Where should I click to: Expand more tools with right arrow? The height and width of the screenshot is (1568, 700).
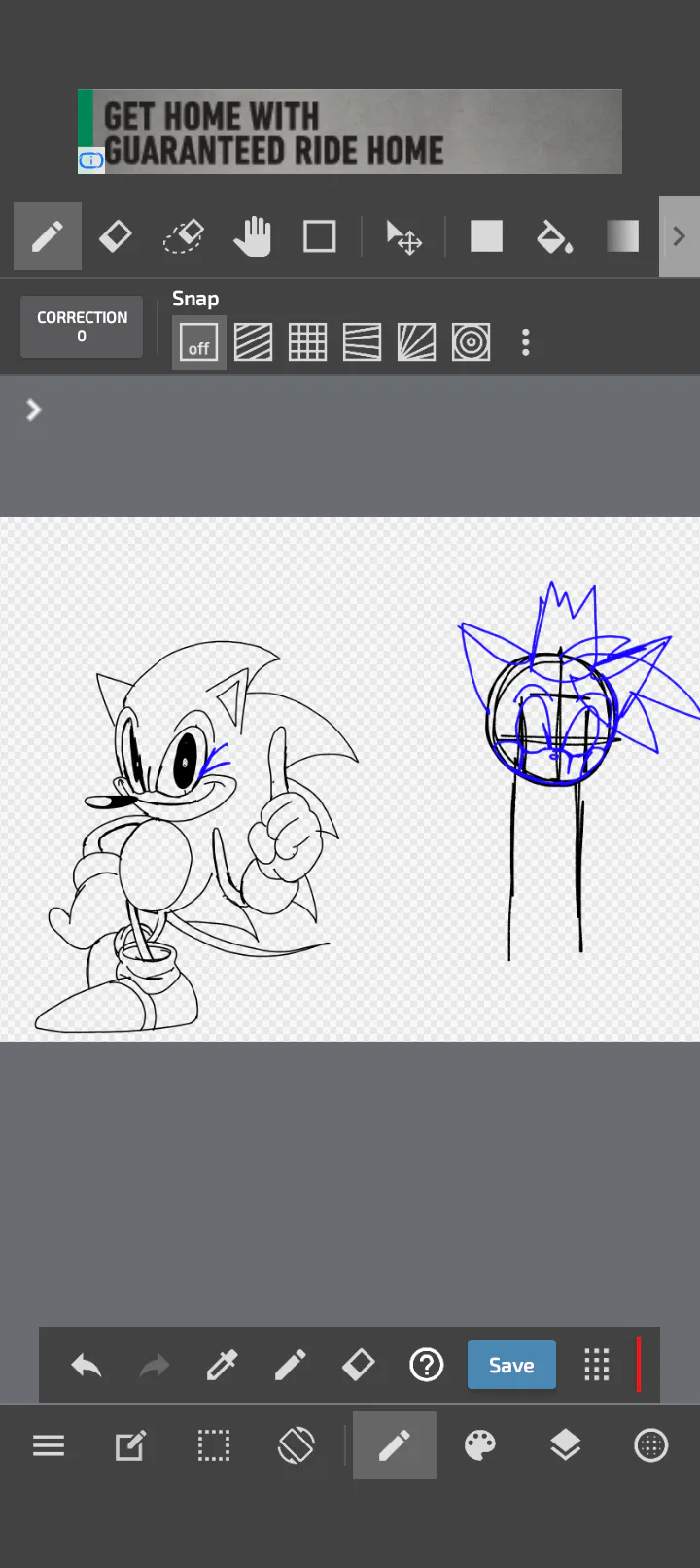coord(680,236)
